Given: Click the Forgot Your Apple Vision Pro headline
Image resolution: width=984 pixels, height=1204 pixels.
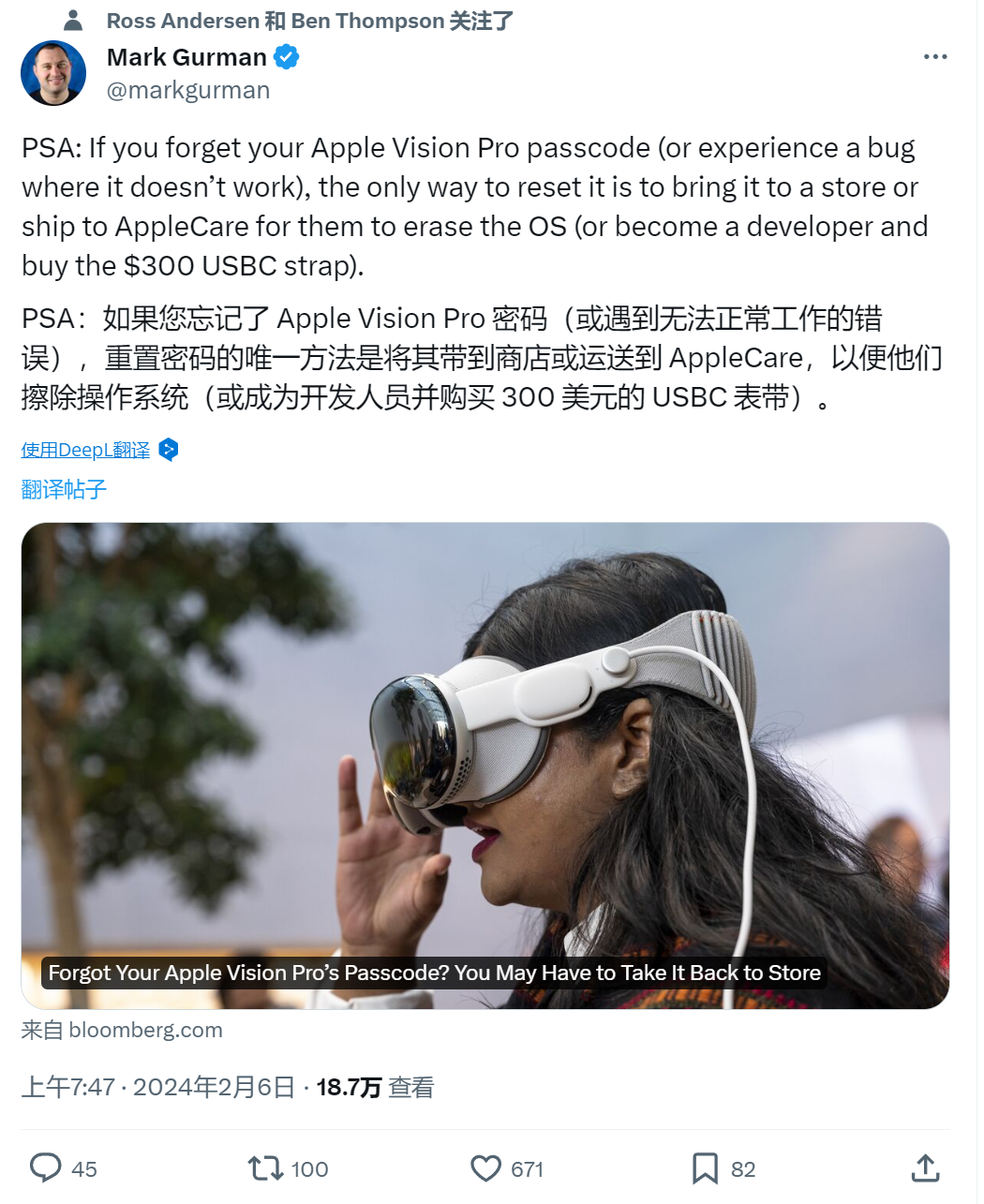Looking at the screenshot, I should (x=435, y=973).
